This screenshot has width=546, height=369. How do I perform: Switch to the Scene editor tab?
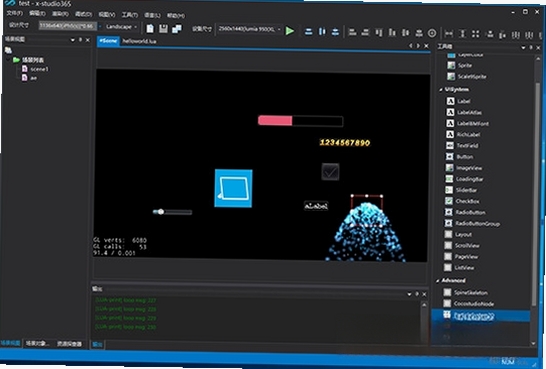[108, 41]
